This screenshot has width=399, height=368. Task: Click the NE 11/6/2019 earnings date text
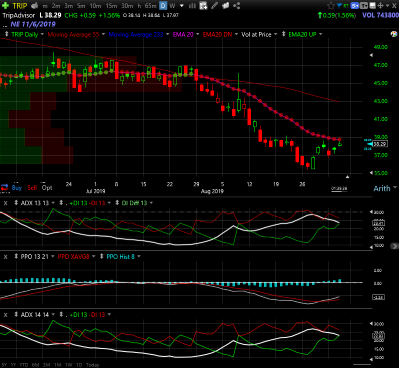pos(33,24)
